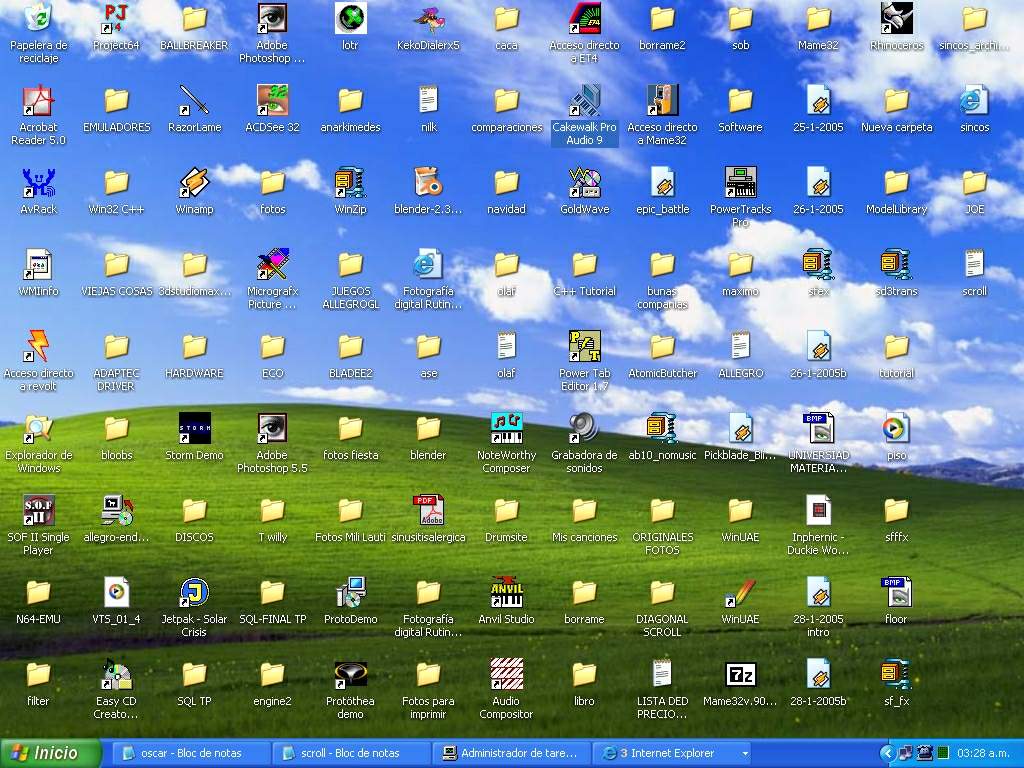Click the Inicio start button
The height and width of the screenshot is (768, 1024).
coord(51,753)
